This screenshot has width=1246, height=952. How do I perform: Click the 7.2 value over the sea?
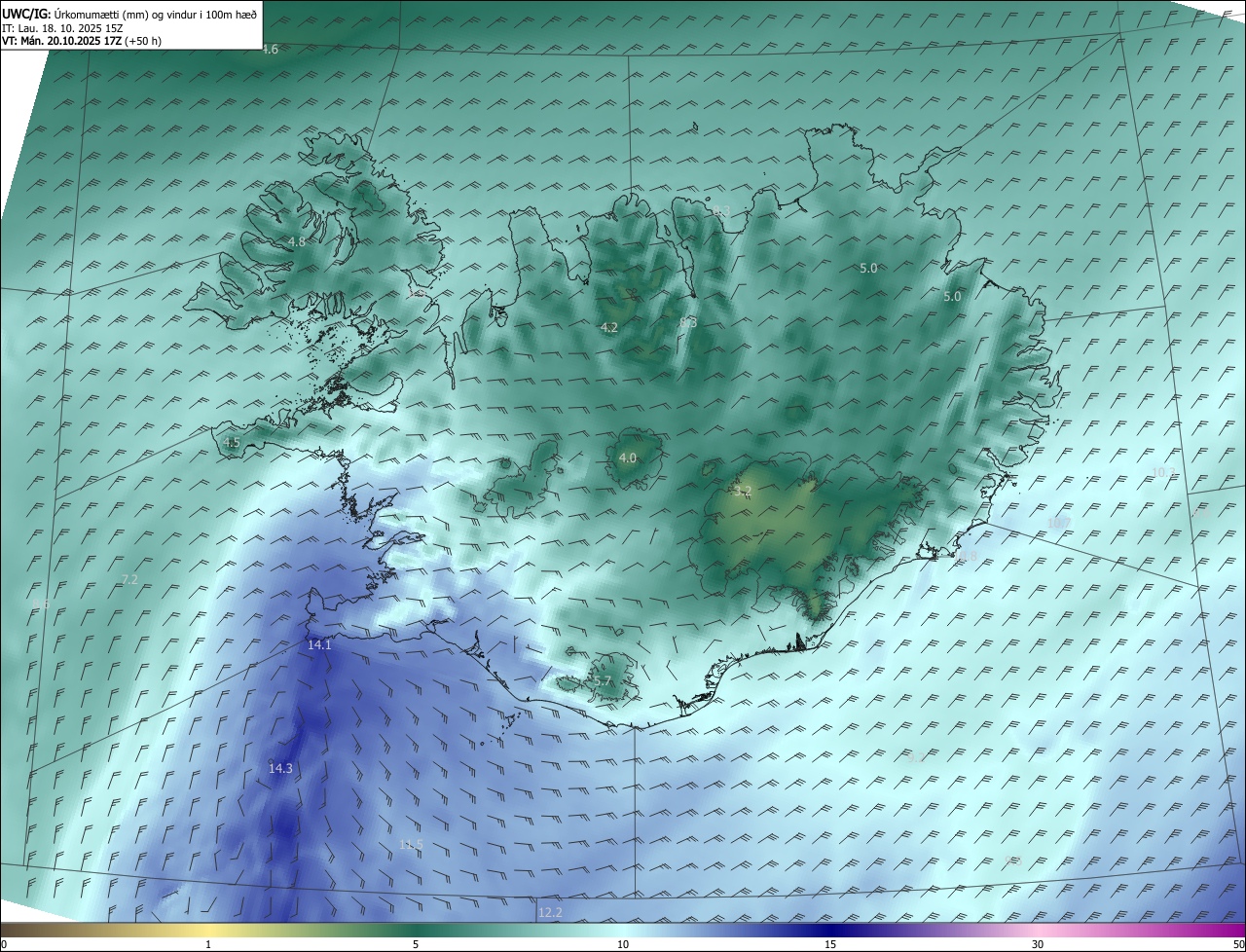[x=129, y=579]
